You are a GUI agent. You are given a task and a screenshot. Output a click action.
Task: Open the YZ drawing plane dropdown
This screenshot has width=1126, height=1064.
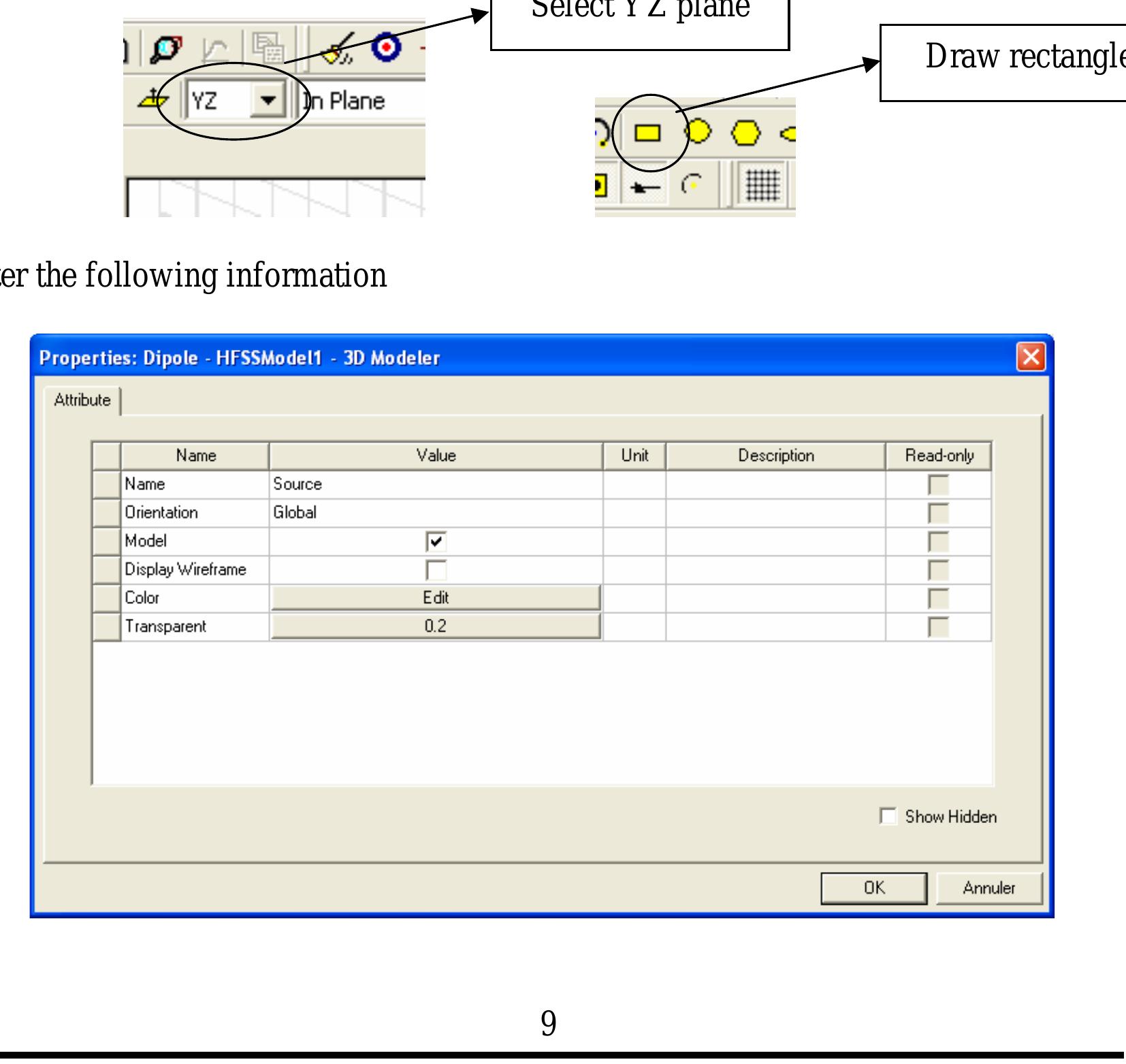click(x=268, y=101)
